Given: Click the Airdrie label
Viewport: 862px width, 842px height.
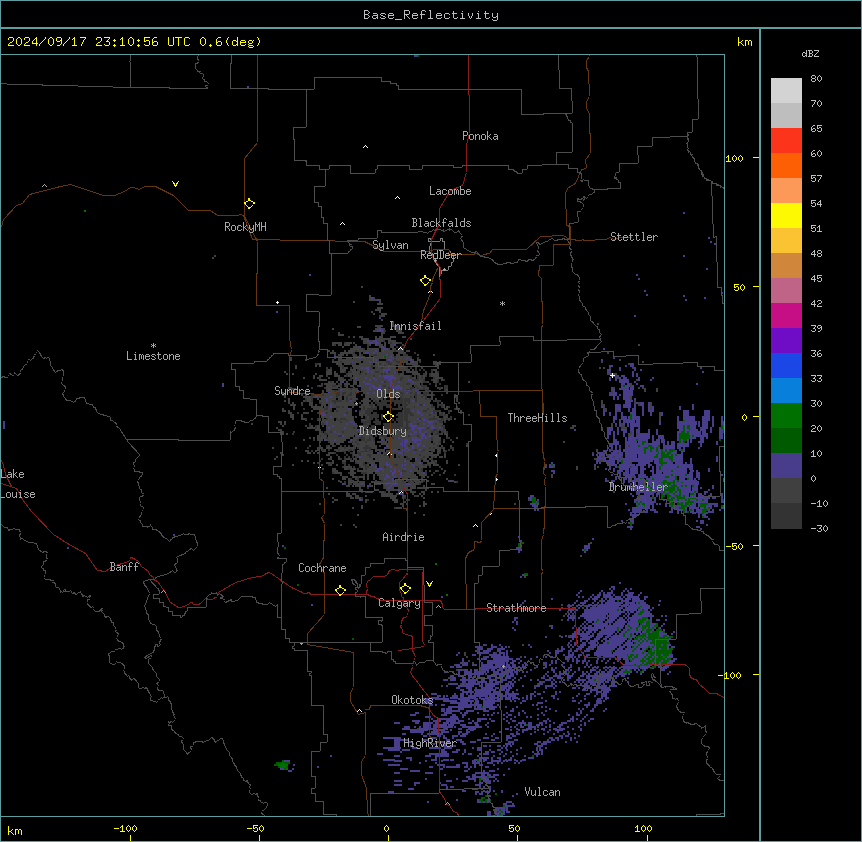Looking at the screenshot, I should (x=403, y=537).
